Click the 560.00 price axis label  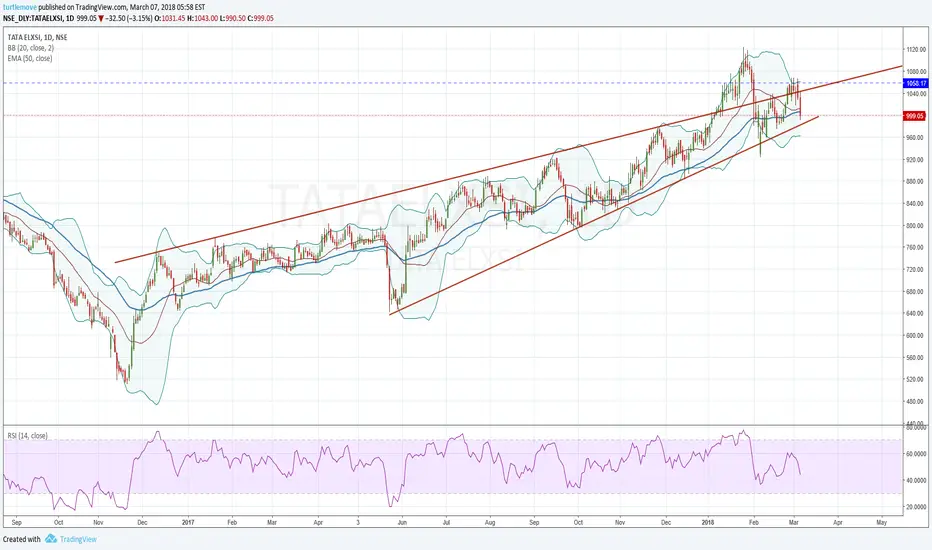tap(916, 358)
